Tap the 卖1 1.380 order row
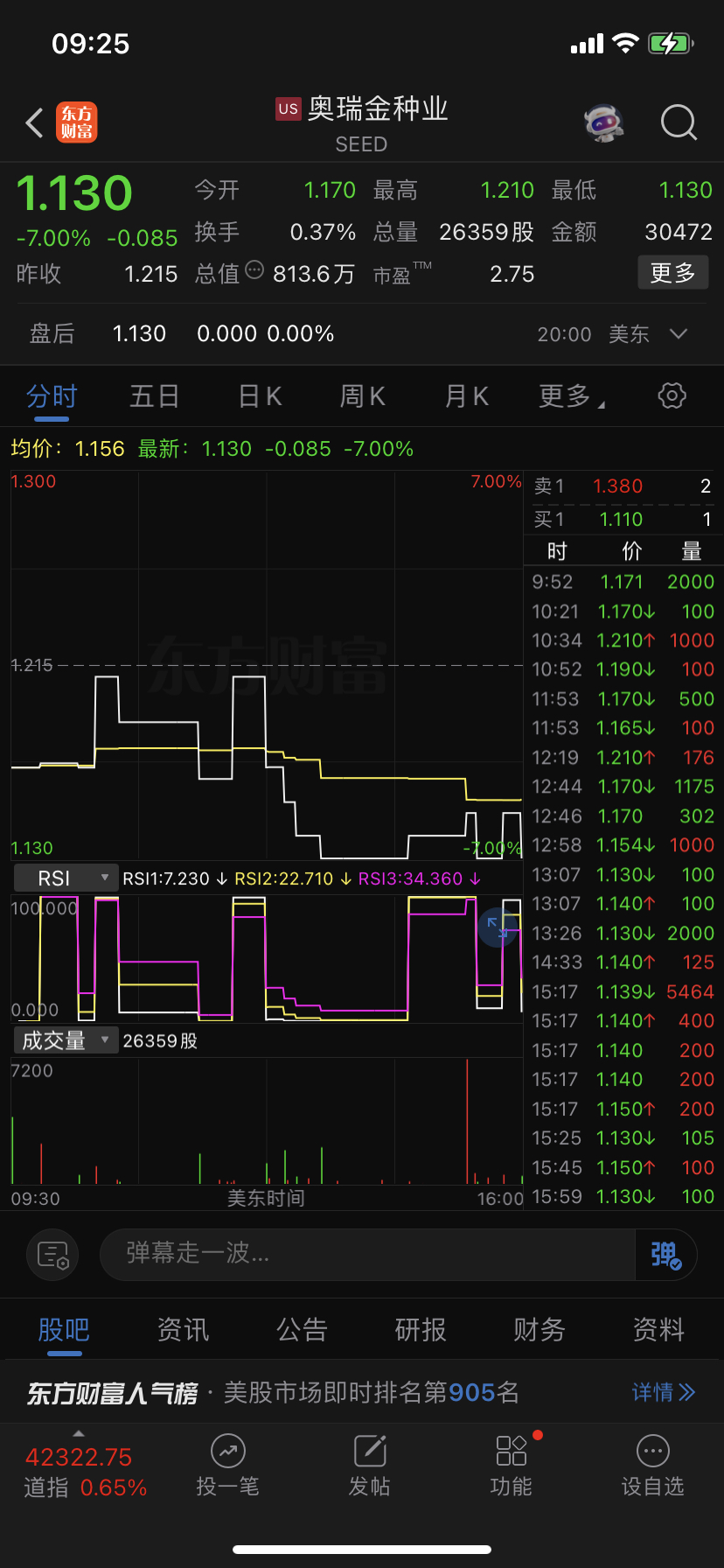 click(x=623, y=486)
